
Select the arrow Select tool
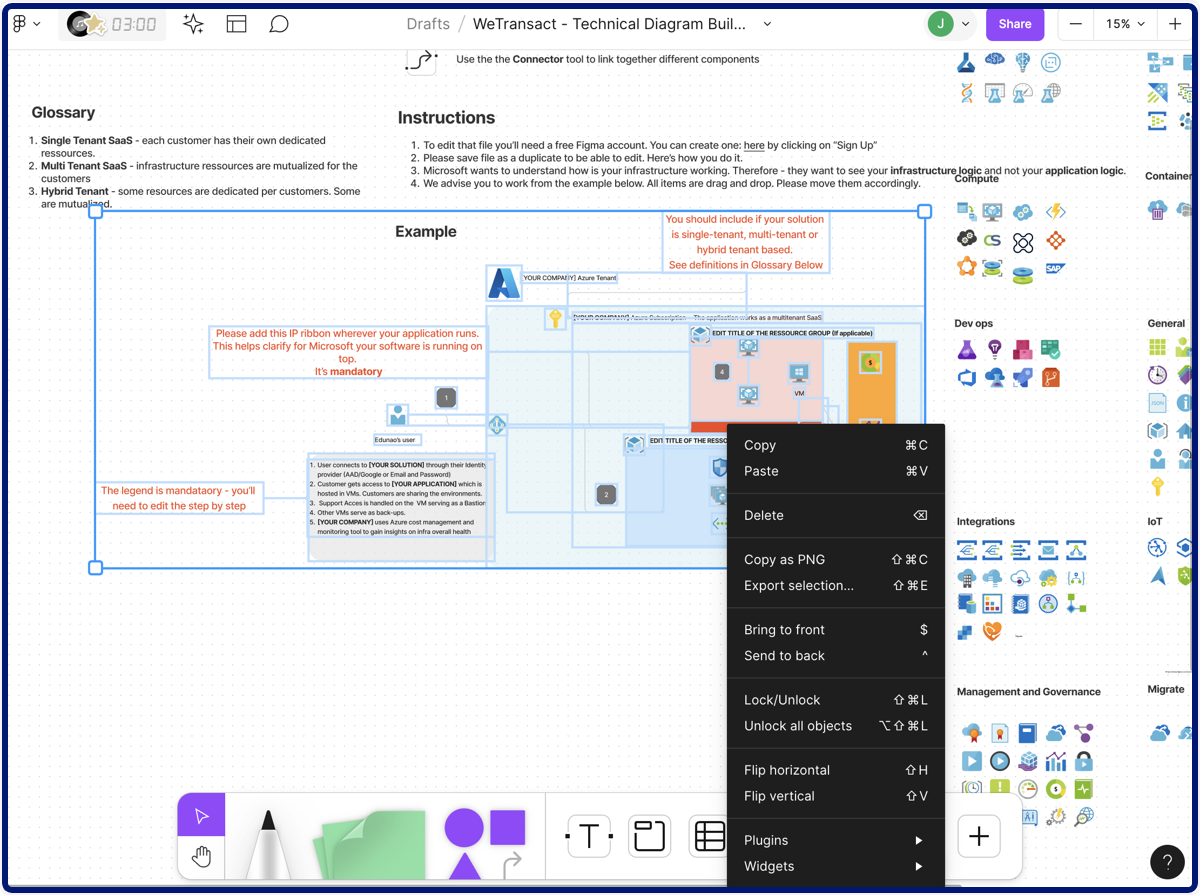pyautogui.click(x=201, y=815)
